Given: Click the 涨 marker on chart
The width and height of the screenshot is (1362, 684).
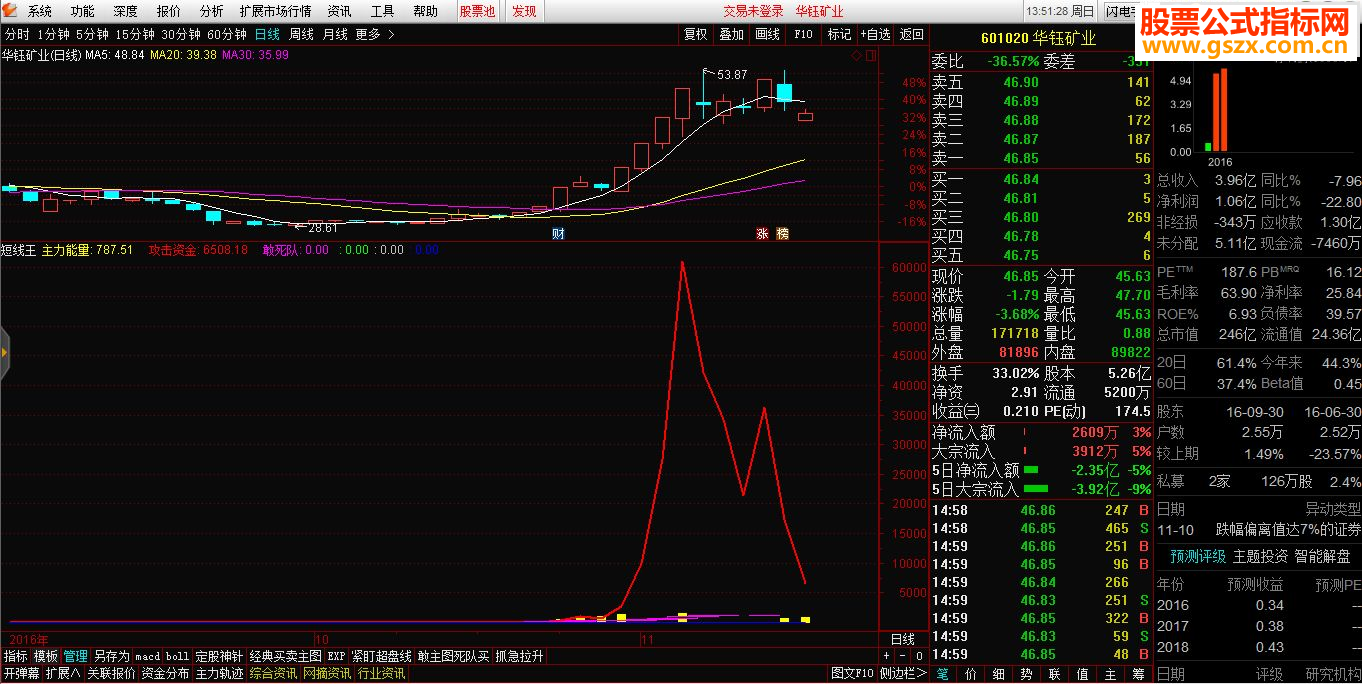Looking at the screenshot, I should click(x=762, y=233).
